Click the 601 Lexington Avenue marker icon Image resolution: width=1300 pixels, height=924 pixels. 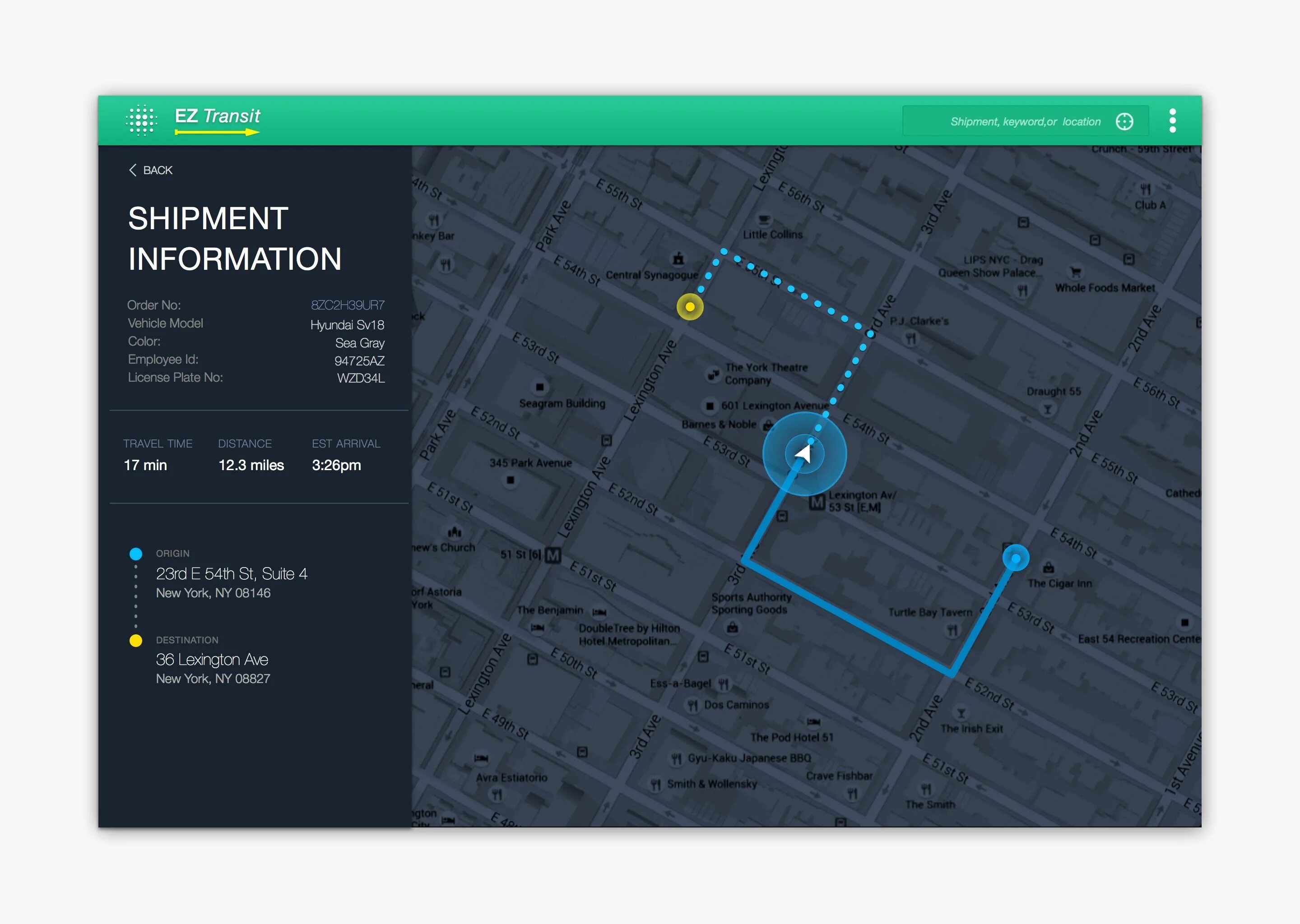point(710,406)
